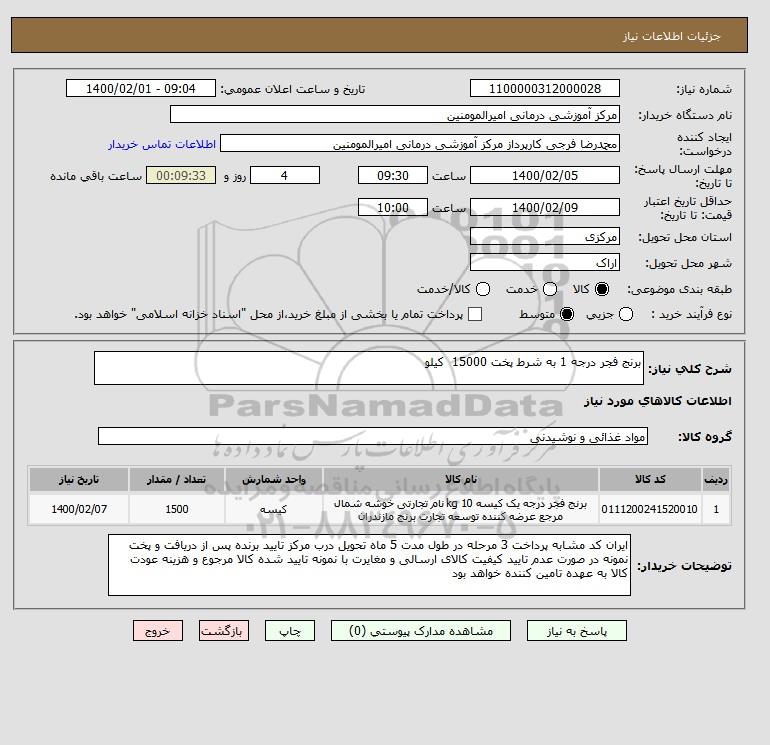The height and width of the screenshot is (745, 770).
Task: Click the اطلاعات کالاهای مورد نیاز section heading
Action: point(658,401)
